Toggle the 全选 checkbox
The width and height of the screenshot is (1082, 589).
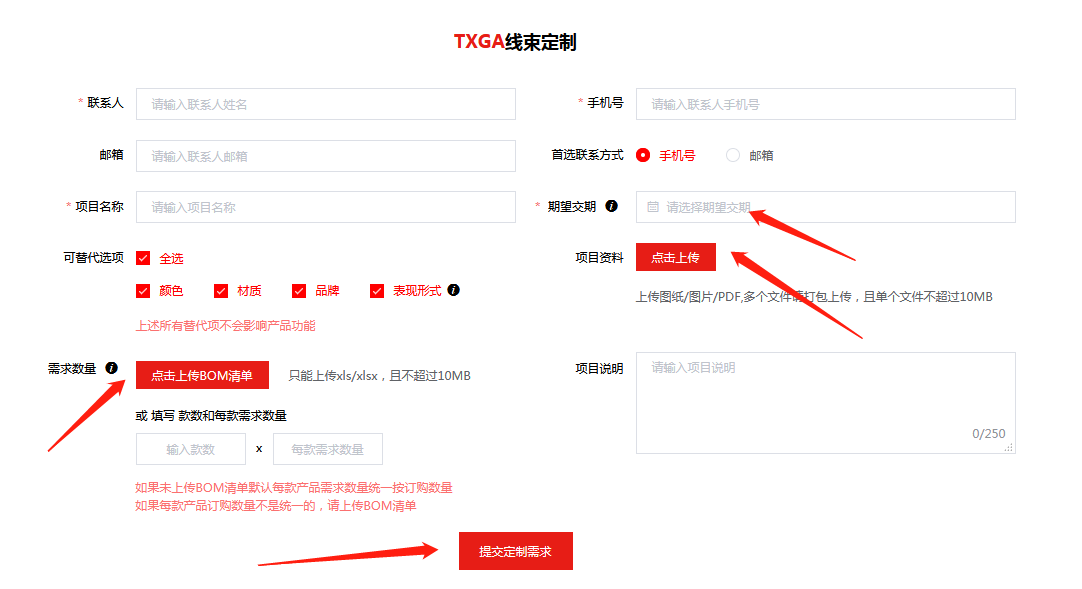coord(143,258)
